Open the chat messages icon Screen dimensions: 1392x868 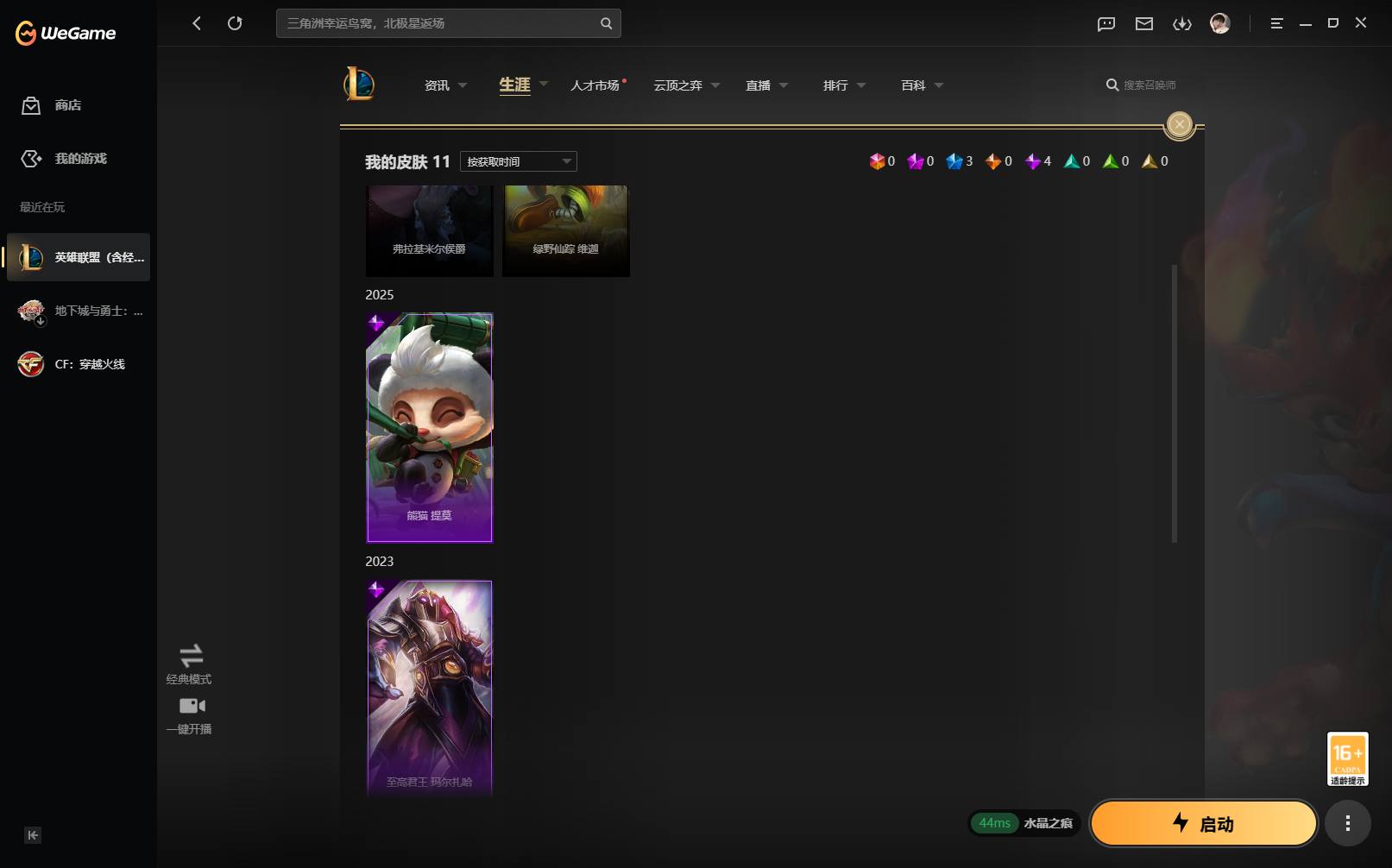pyautogui.click(x=1106, y=23)
